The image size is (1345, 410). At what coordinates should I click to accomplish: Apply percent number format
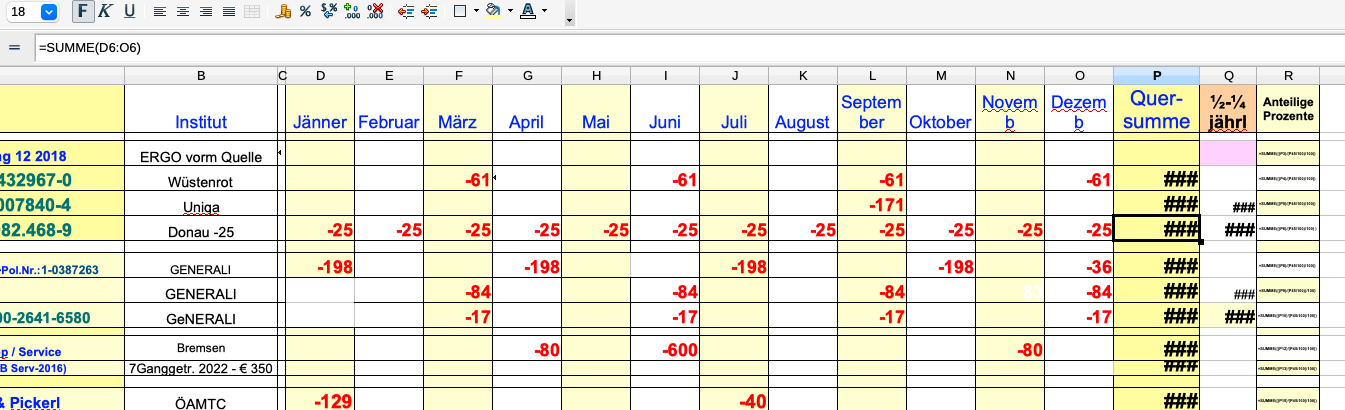(305, 12)
